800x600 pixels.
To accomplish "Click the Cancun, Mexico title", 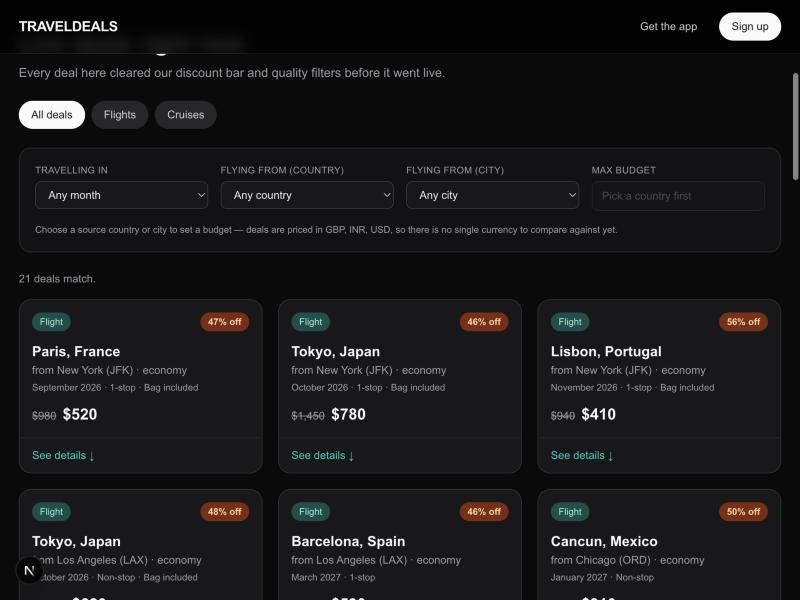I will pos(604,541).
